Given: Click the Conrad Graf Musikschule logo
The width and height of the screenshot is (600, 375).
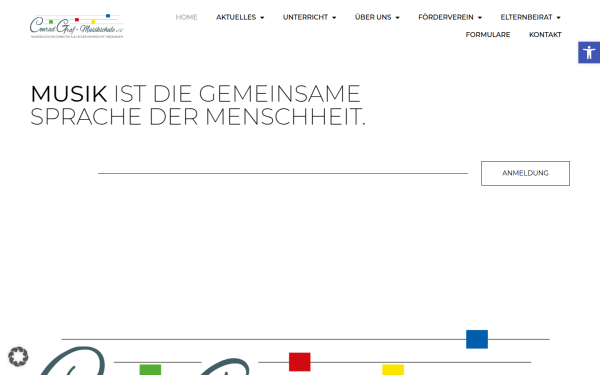Looking at the screenshot, I should pyautogui.click(x=77, y=26).
